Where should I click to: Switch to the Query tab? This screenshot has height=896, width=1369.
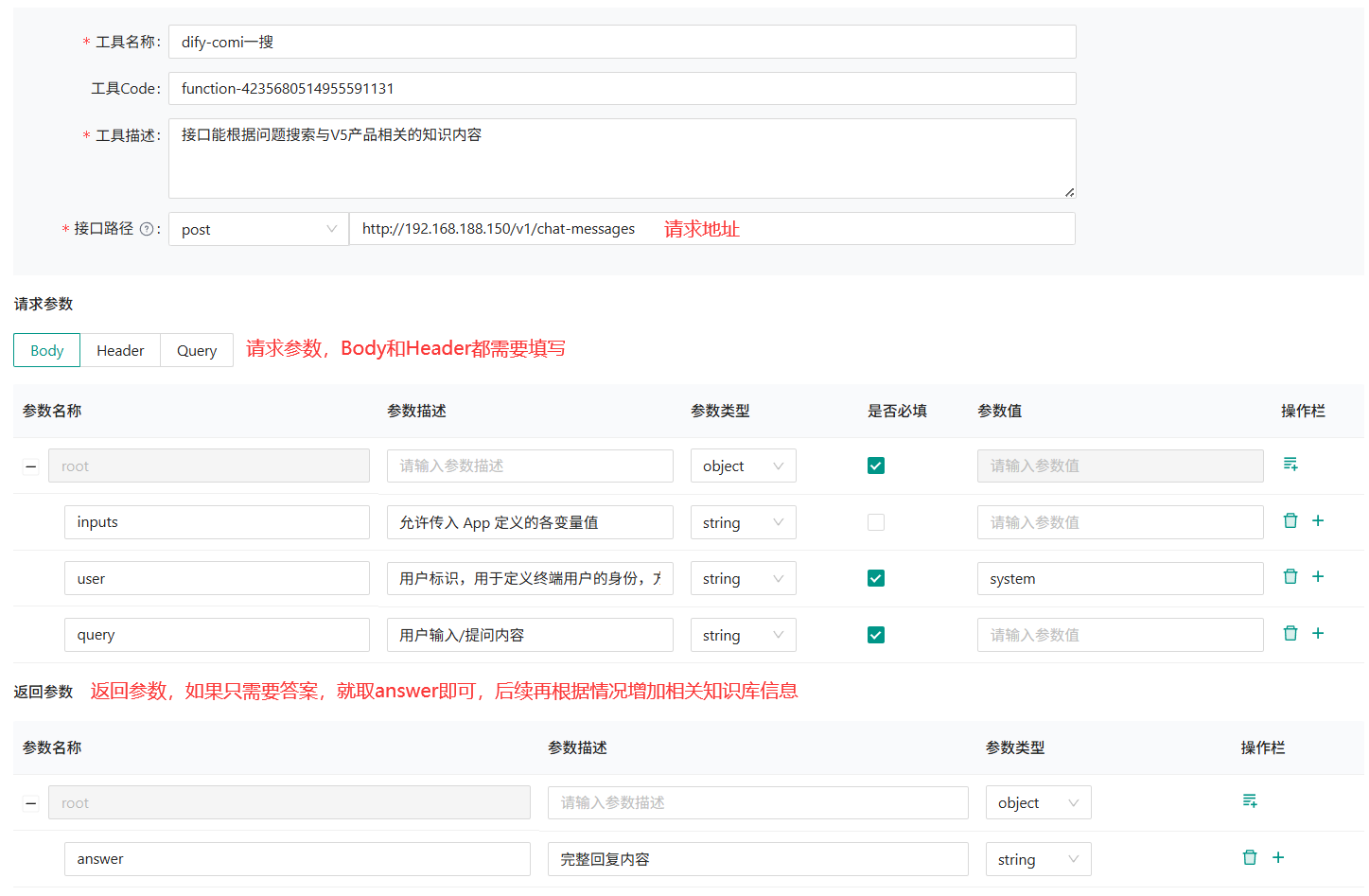point(197,350)
